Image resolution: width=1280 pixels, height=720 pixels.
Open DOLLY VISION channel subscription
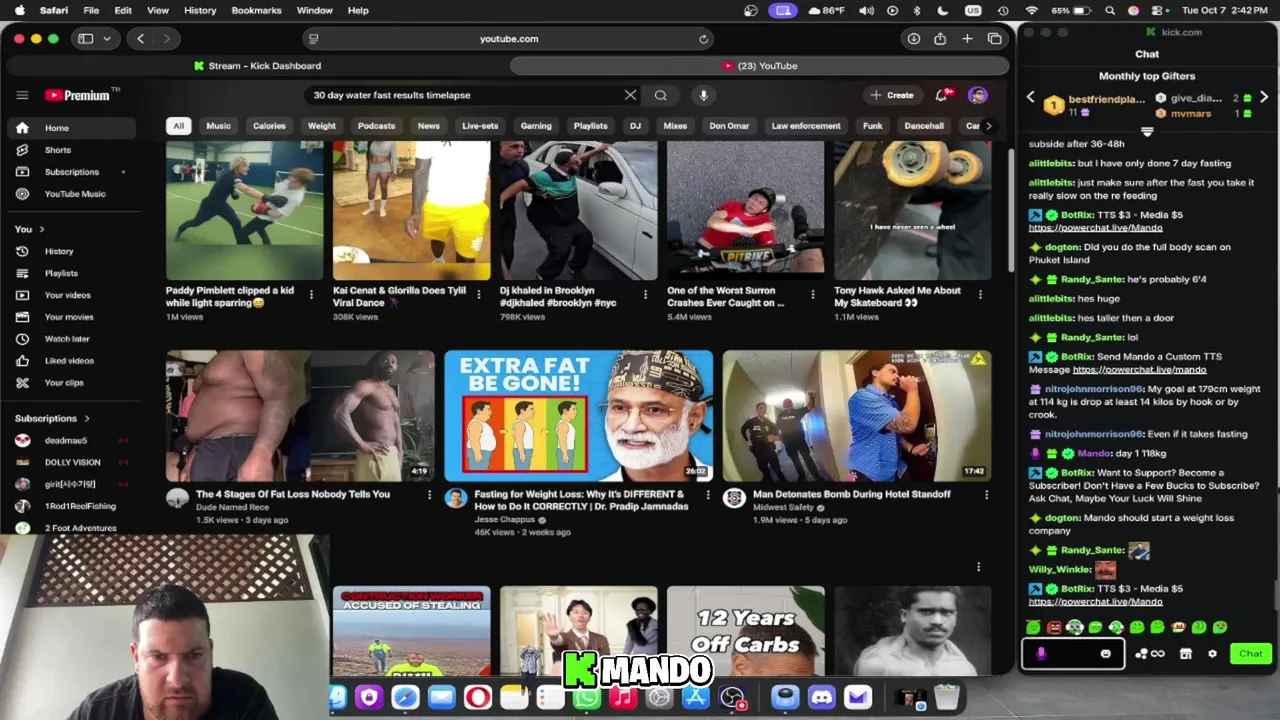(70, 462)
